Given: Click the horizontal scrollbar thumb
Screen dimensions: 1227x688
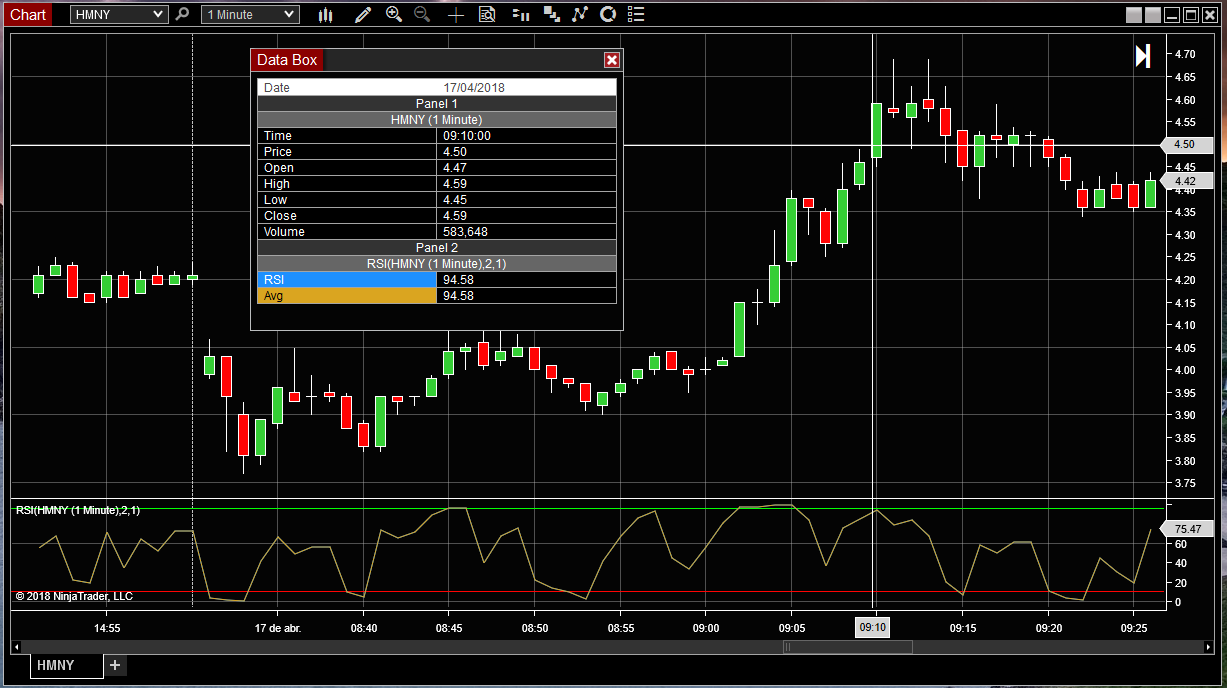Looking at the screenshot, I should (x=848, y=647).
